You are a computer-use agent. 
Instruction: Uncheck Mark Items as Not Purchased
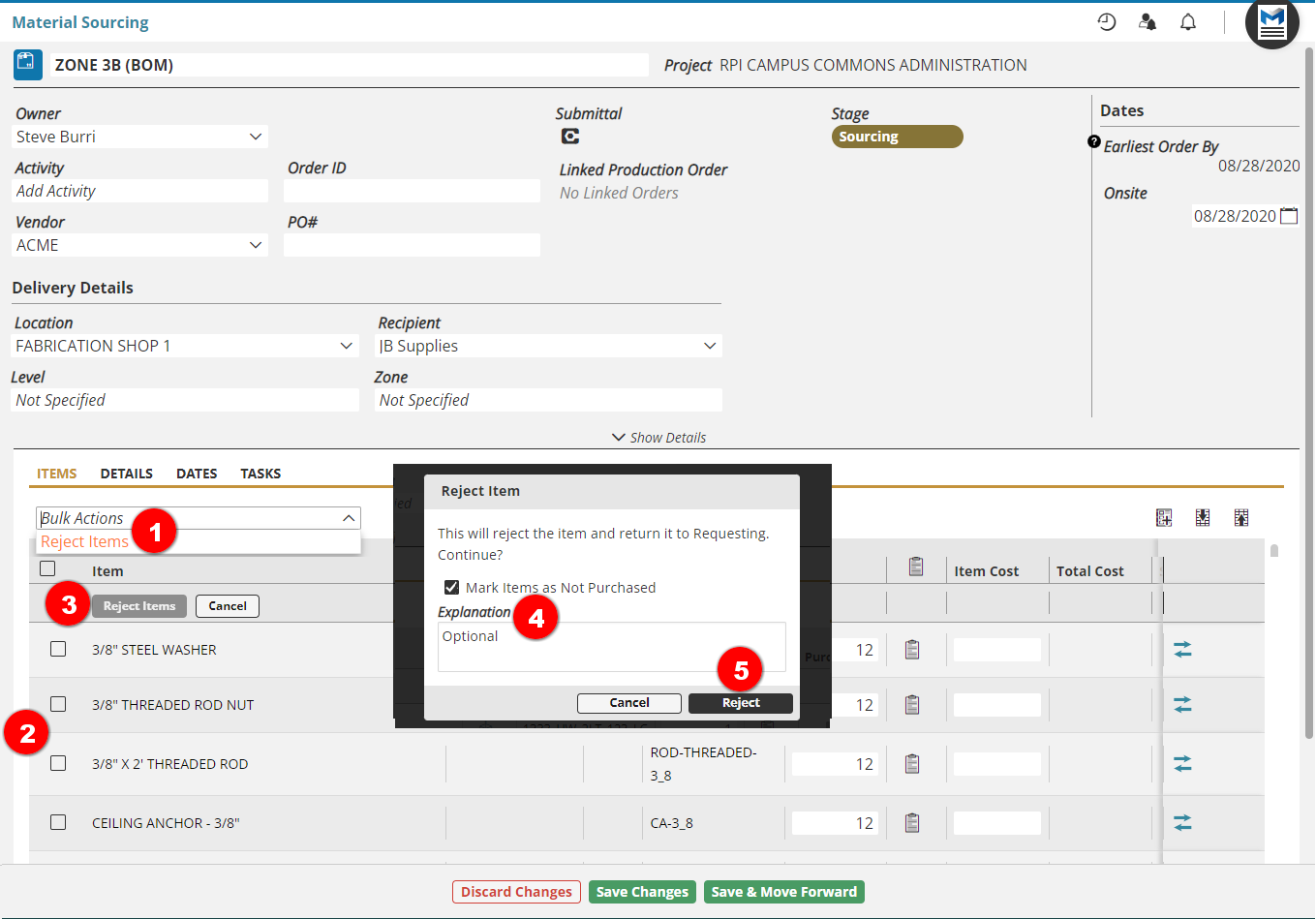click(451, 588)
